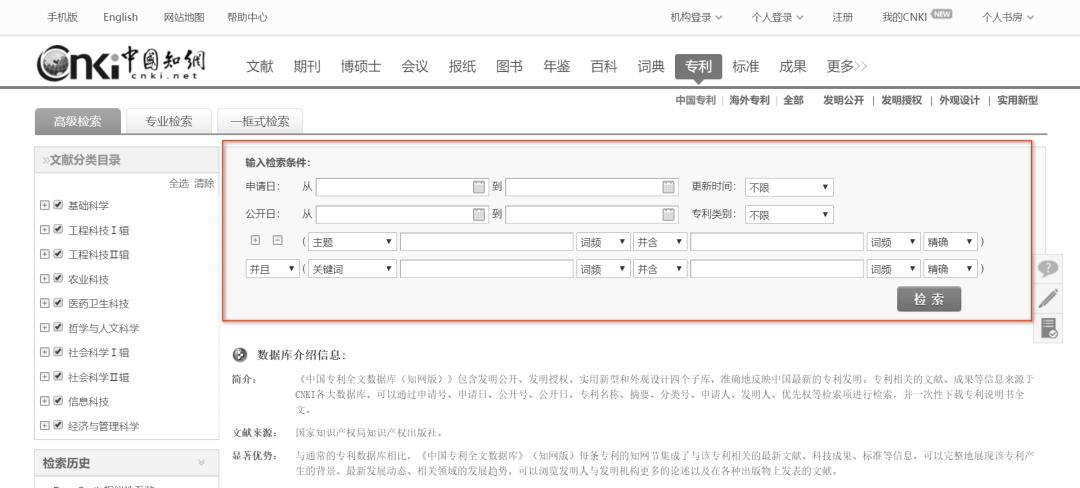Click the pencil feedback side icon
Viewport: 1080px width, 488px height.
click(x=1048, y=298)
